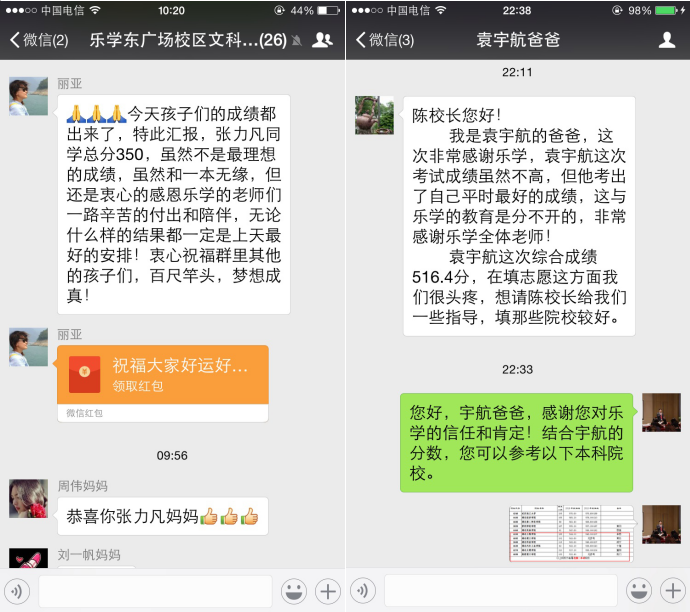Tap 丽亚's avatar on long message

click(x=29, y=96)
